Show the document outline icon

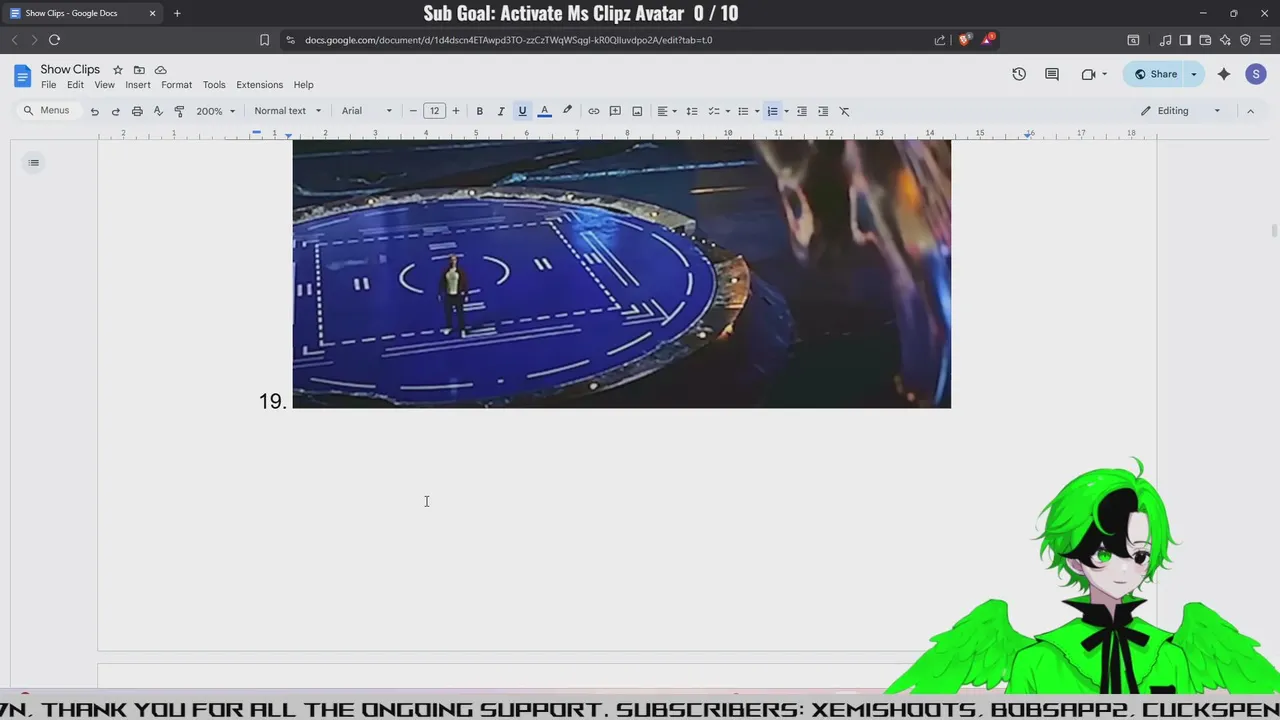33,163
